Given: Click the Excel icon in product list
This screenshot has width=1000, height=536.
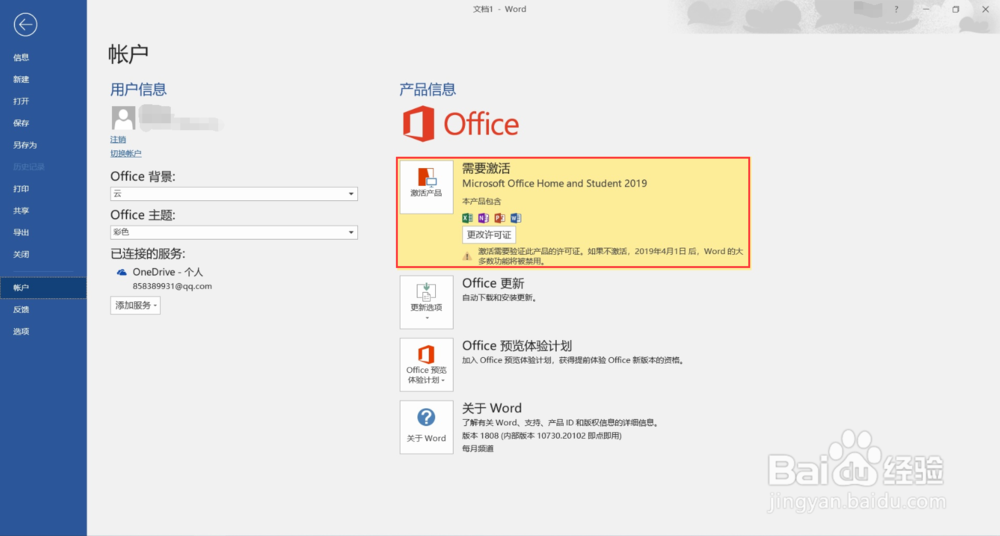Looking at the screenshot, I should (x=467, y=218).
